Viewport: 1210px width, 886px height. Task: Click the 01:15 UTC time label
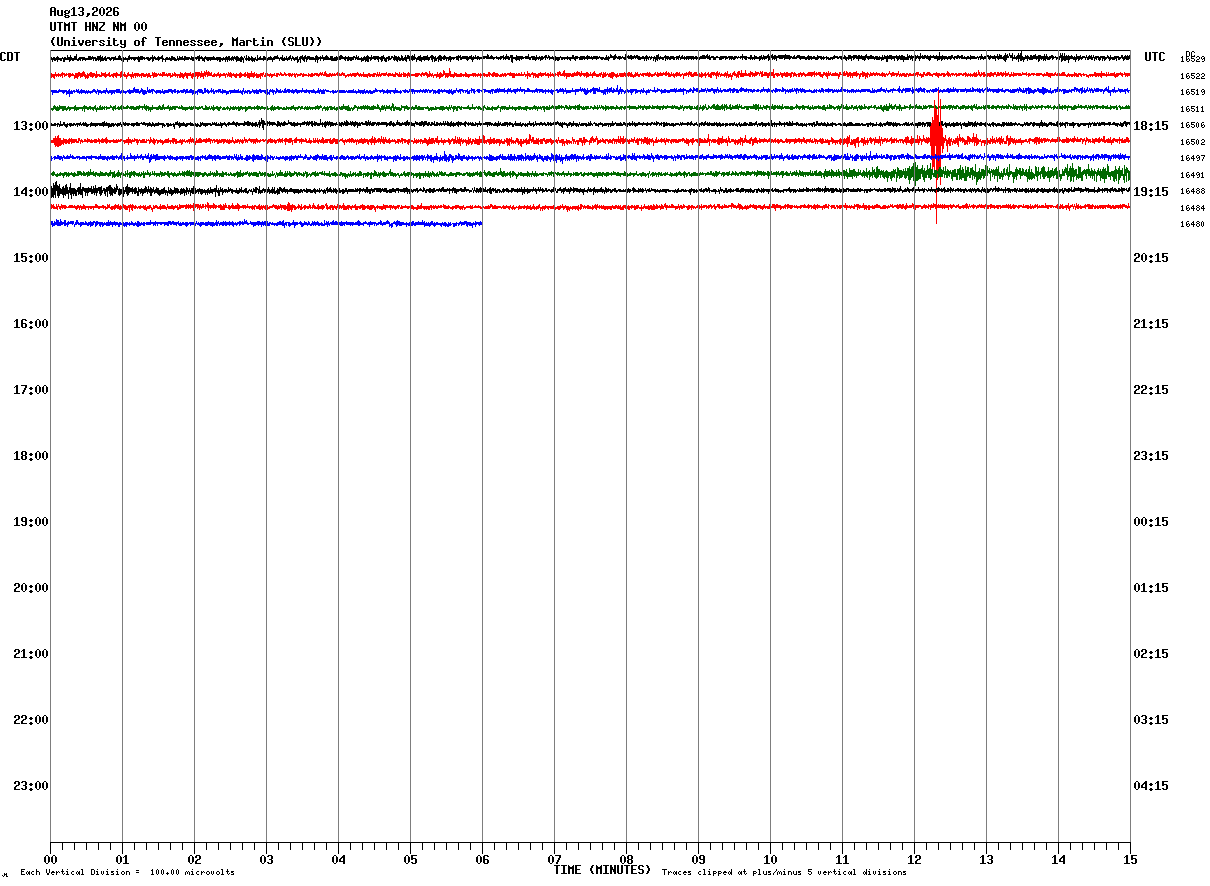pyautogui.click(x=1151, y=587)
